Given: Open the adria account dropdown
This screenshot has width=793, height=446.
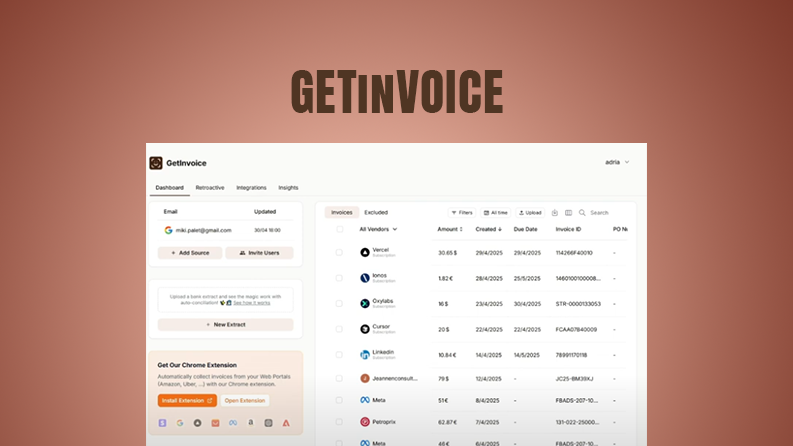Looking at the screenshot, I should (617, 162).
